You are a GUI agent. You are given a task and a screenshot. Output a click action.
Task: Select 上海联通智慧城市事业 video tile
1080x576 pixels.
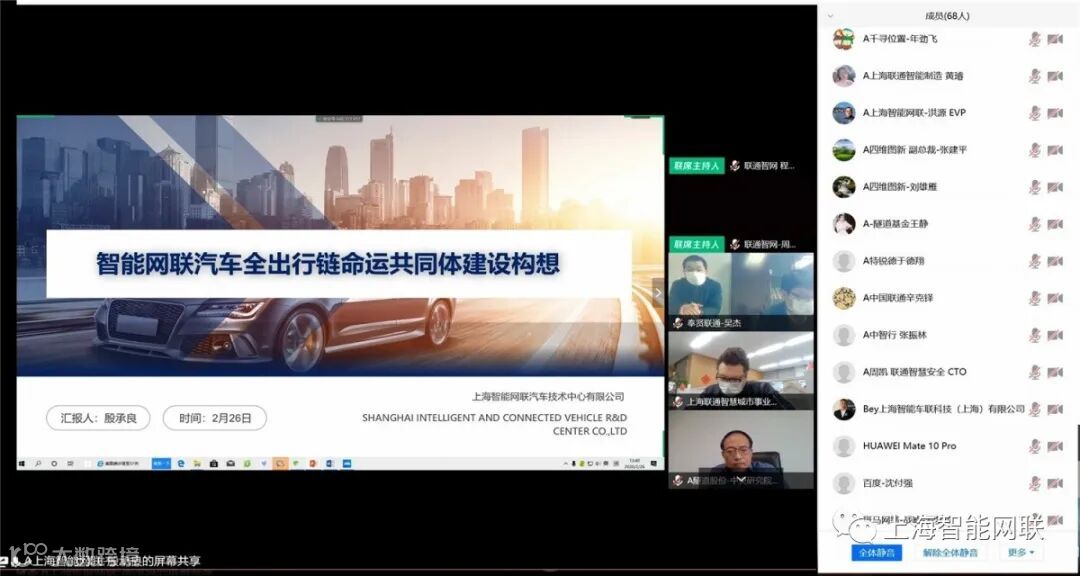[x=741, y=371]
